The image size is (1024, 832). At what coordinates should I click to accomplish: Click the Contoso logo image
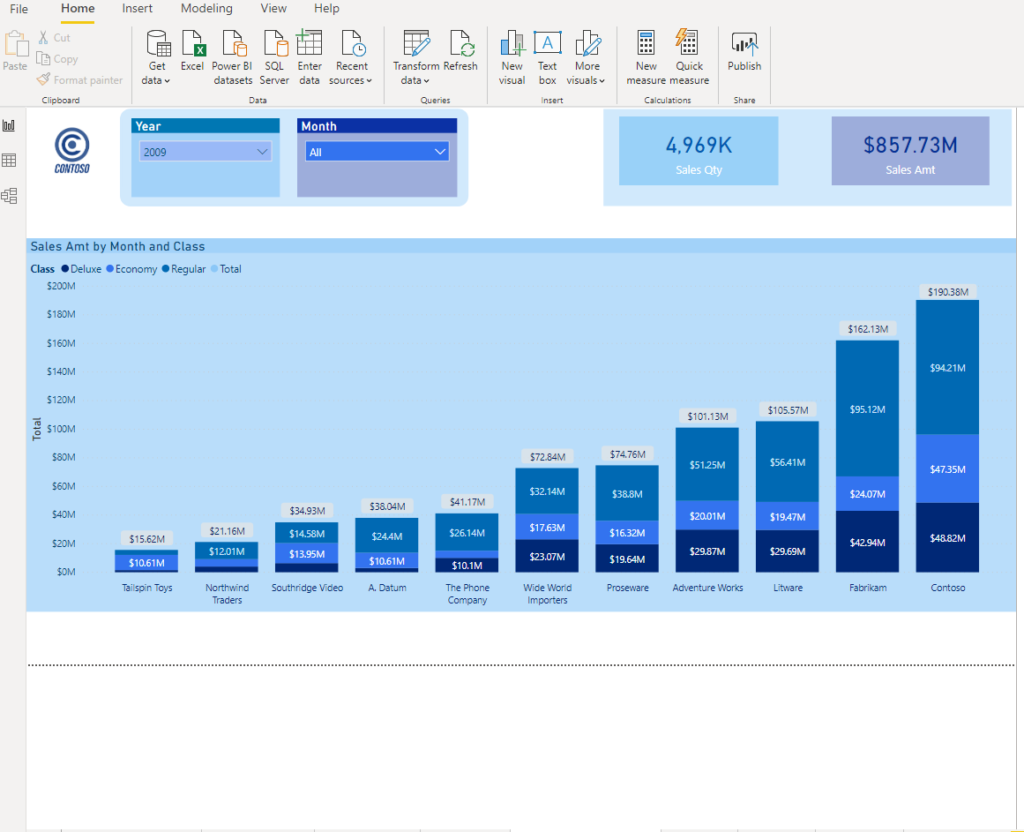pos(72,151)
